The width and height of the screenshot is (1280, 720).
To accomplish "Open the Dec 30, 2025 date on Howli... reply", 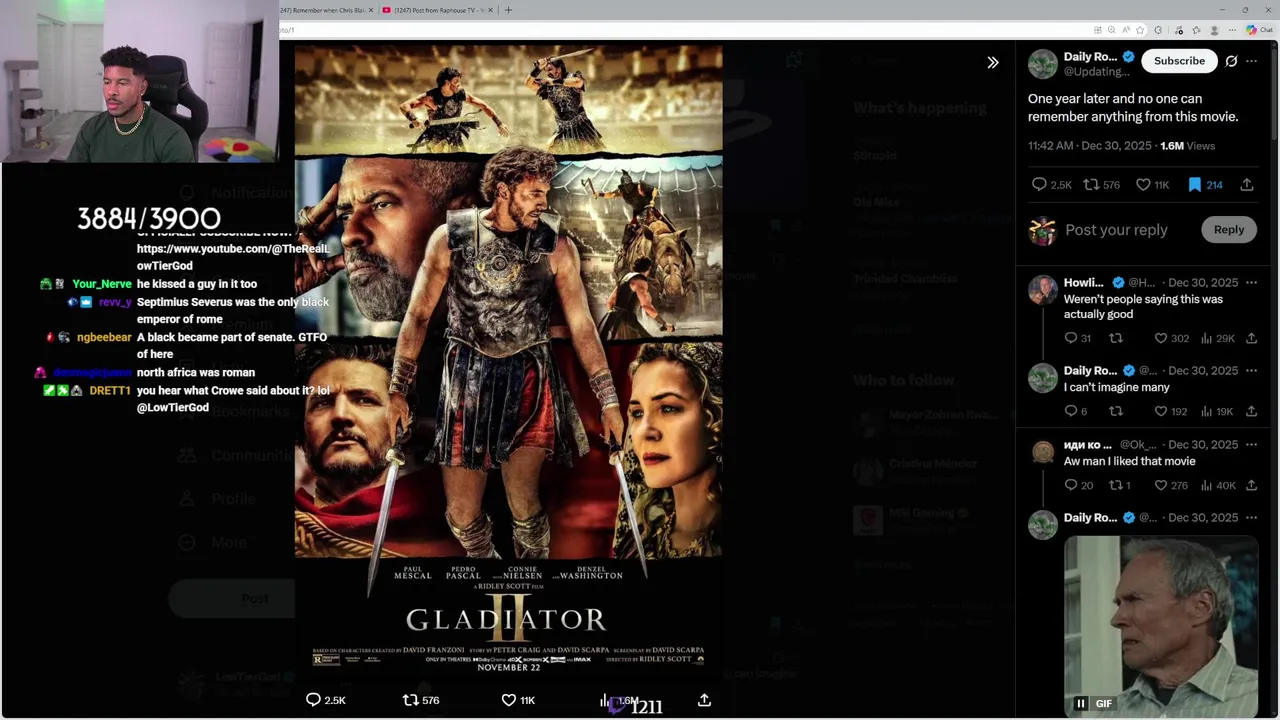I will tap(1203, 283).
